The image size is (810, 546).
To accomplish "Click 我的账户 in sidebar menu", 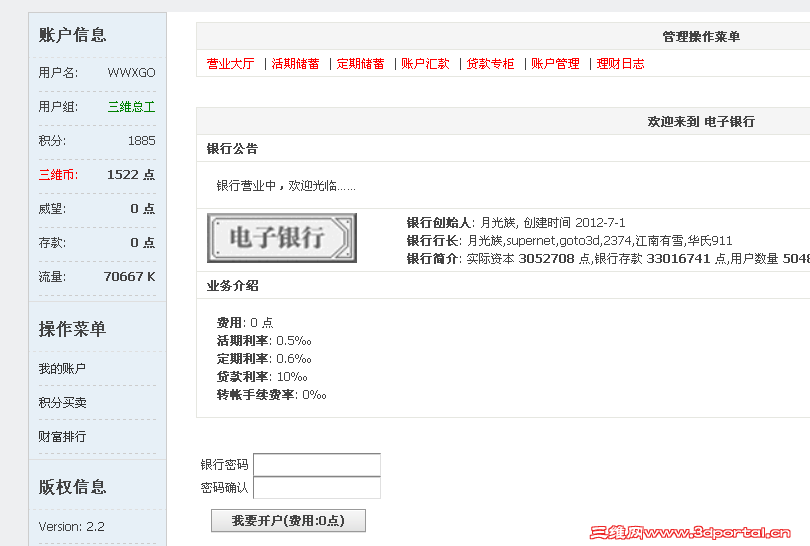I will [62, 368].
